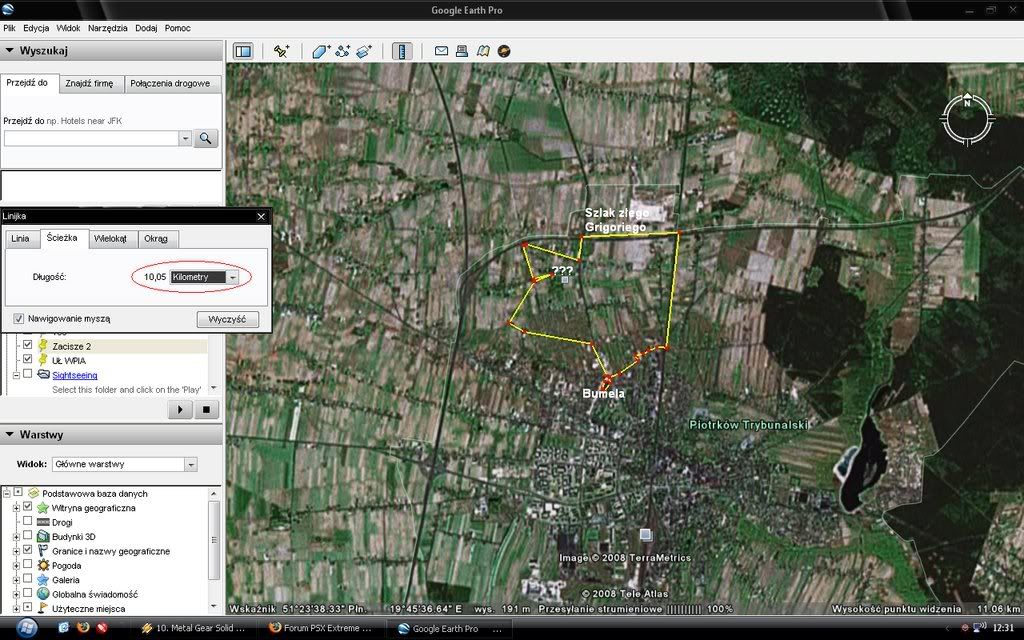This screenshot has height=640, width=1024.
Task: Click the magnifier search button
Action: [x=205, y=138]
